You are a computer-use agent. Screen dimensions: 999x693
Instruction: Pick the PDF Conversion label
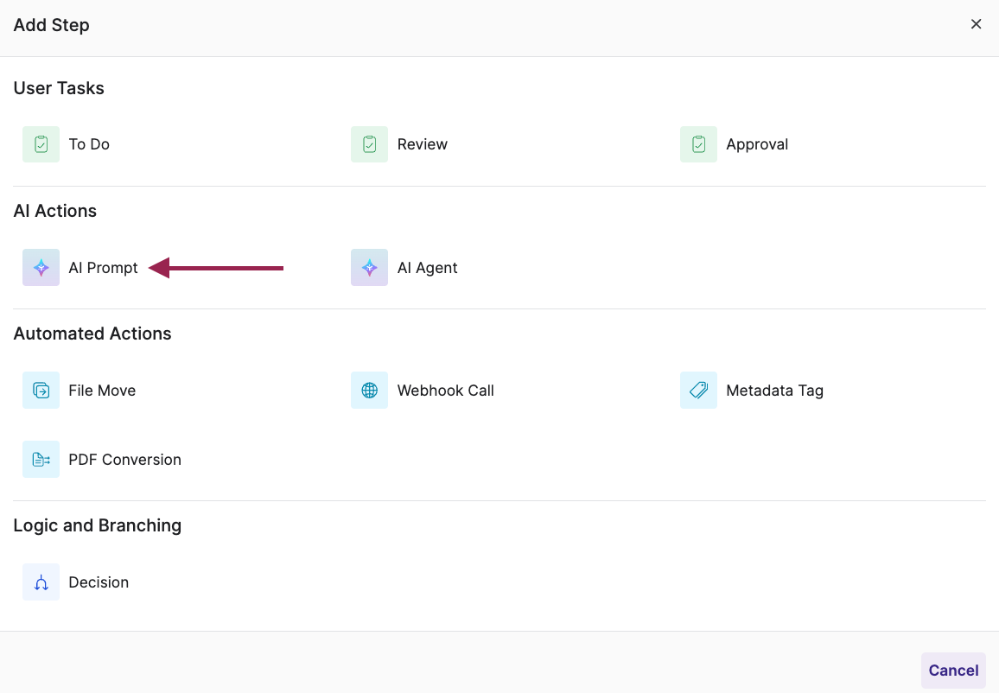click(x=125, y=459)
